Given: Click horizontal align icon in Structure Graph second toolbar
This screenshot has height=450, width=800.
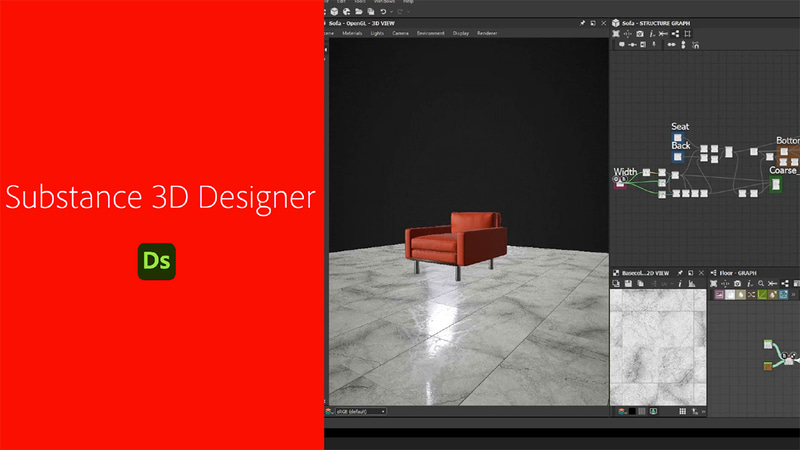Looking at the screenshot, I should click(x=671, y=45).
